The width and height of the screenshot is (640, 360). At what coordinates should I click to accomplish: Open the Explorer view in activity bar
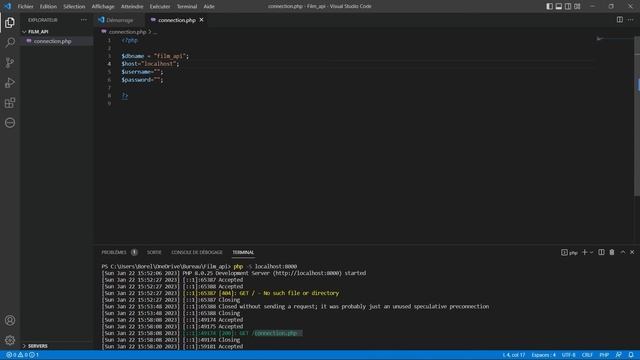[x=10, y=22]
